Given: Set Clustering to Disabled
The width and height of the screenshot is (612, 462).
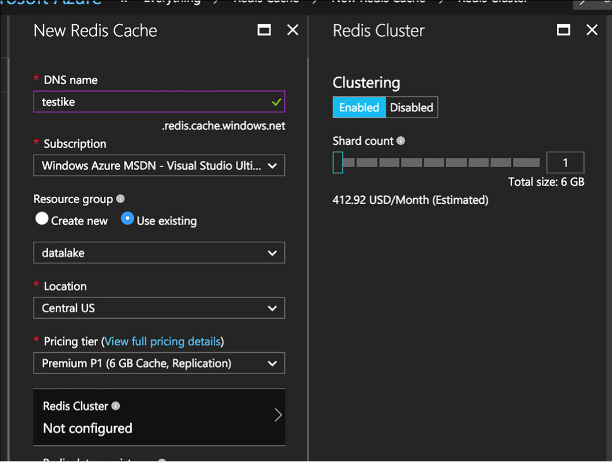Looking at the screenshot, I should (x=412, y=107).
